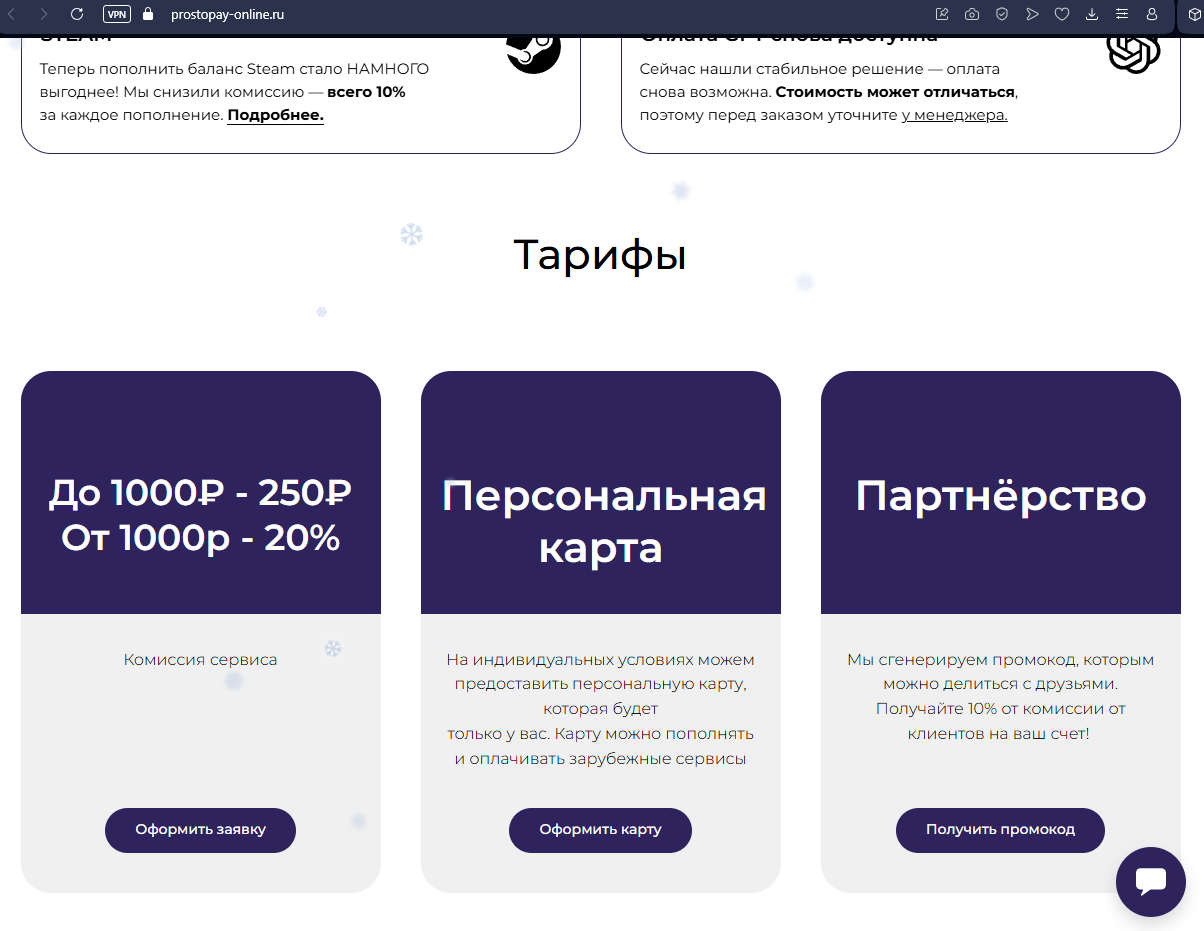Take a screenshot using the camera icon
1204x931 pixels.
(971, 14)
